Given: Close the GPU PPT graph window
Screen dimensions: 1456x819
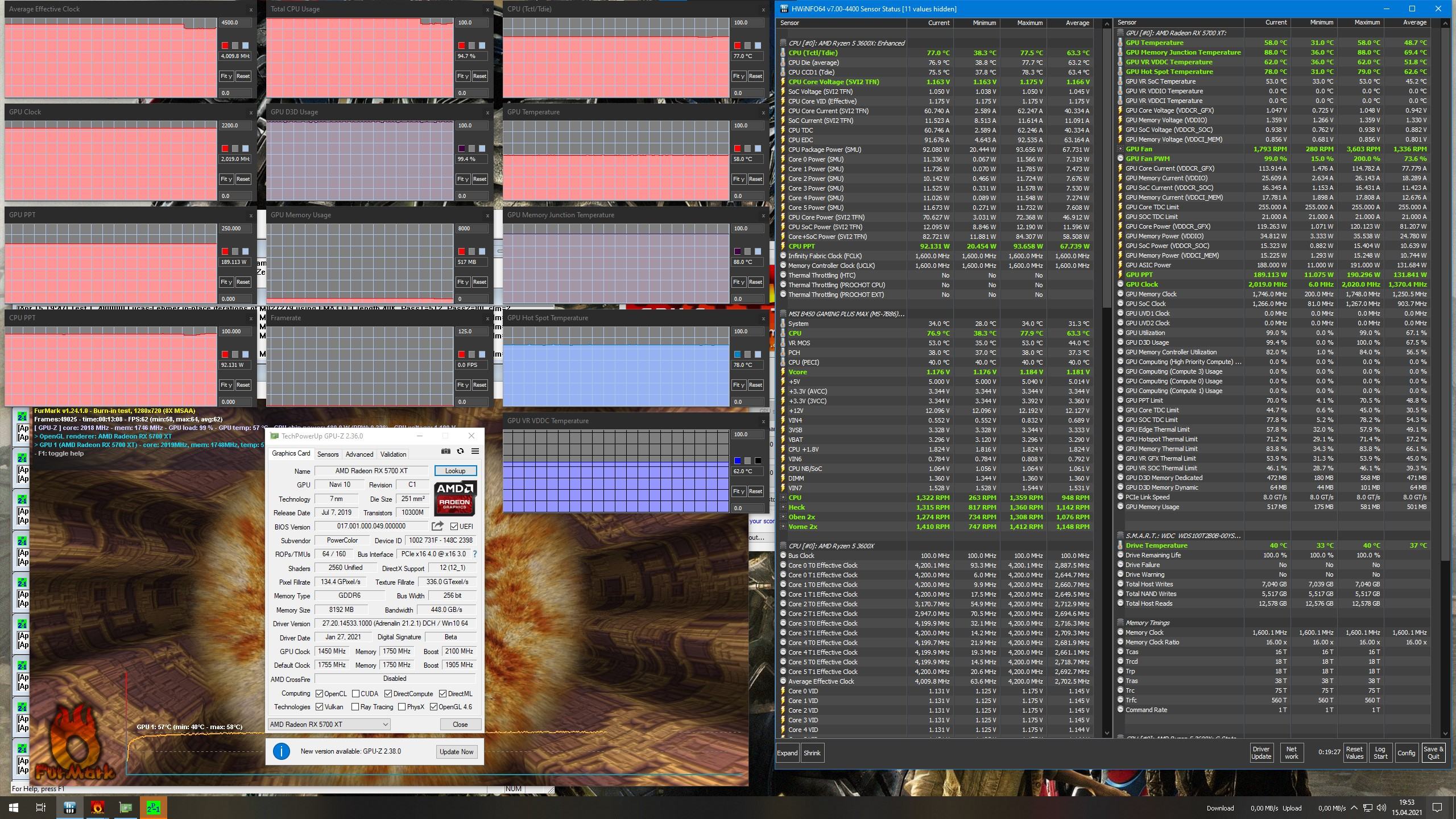Looking at the screenshot, I should click(x=251, y=216).
